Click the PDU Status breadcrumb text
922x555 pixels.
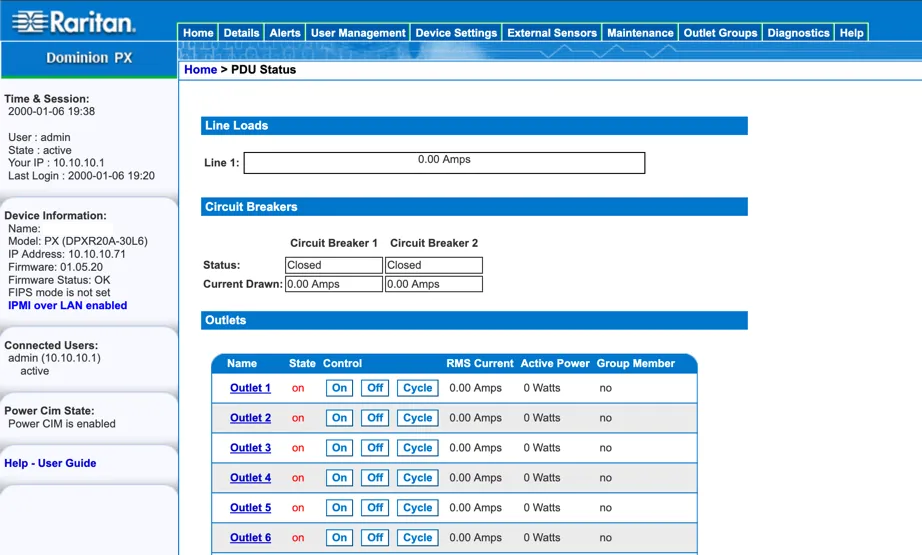(263, 69)
